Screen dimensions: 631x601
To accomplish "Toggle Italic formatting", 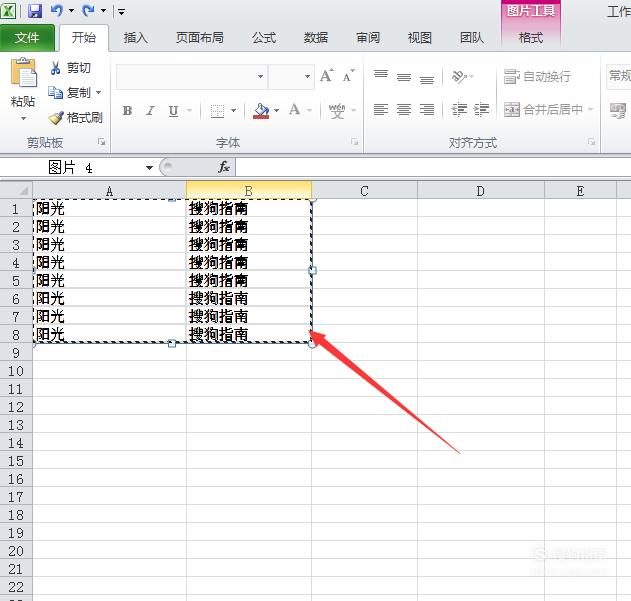I will tap(151, 110).
